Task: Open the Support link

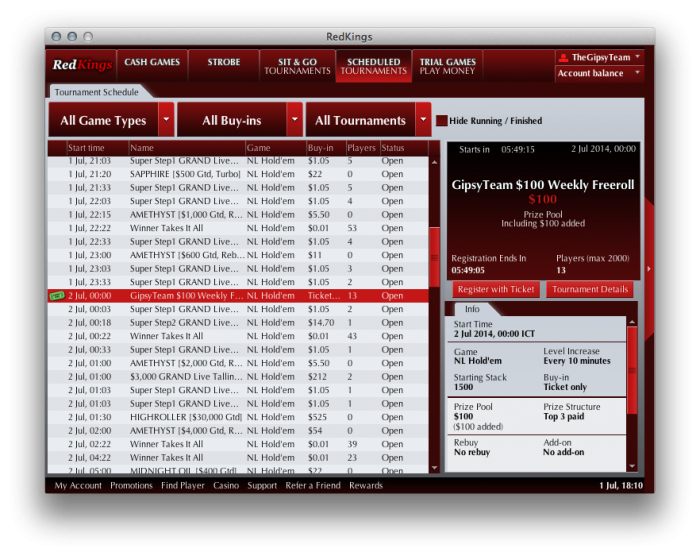Action: tap(262, 485)
